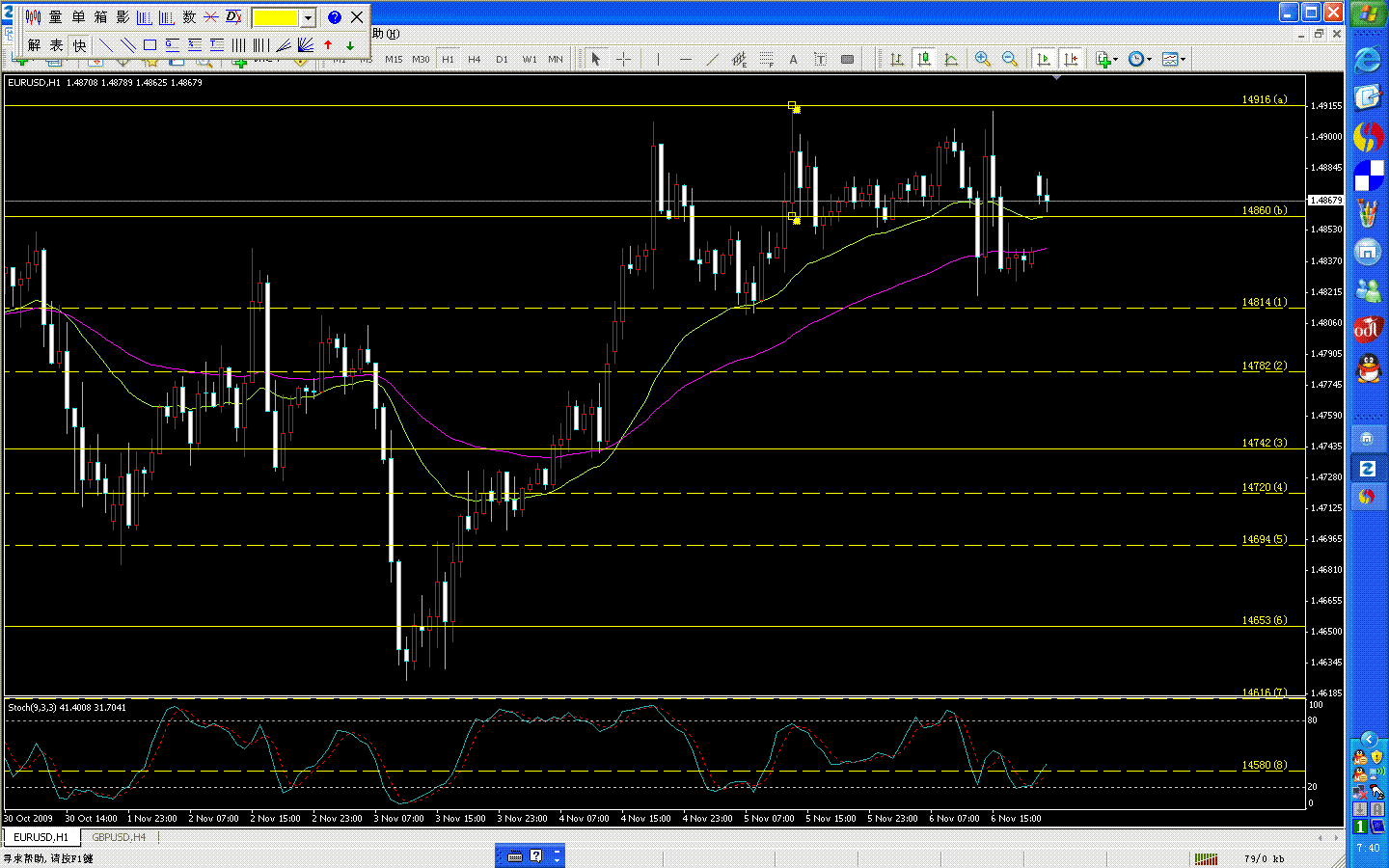This screenshot has width=1389, height=868.
Task: Switch chart to the MN timeframe
Action: 556,60
